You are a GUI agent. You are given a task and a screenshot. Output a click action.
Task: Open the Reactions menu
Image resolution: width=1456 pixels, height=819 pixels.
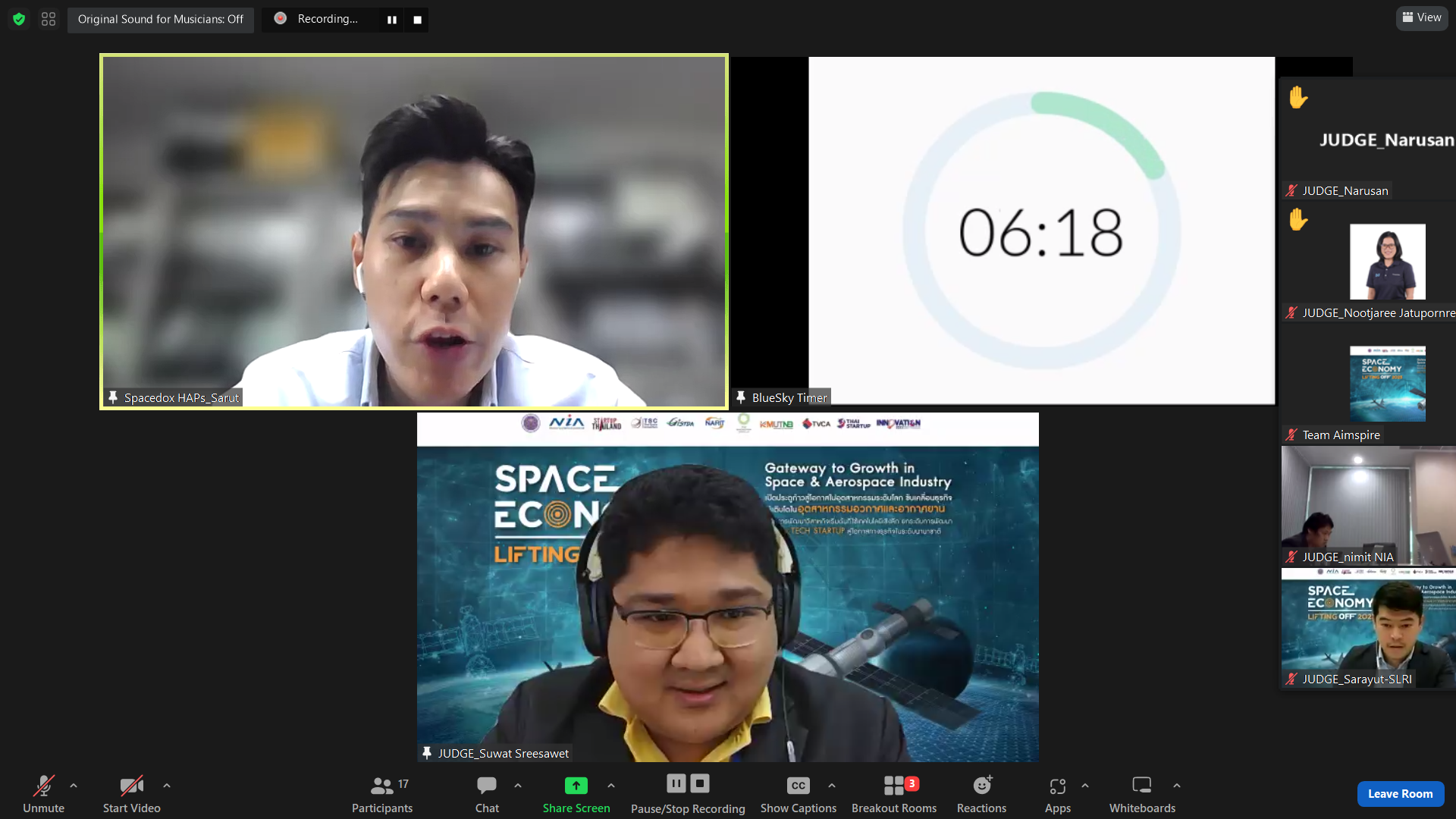click(x=982, y=793)
